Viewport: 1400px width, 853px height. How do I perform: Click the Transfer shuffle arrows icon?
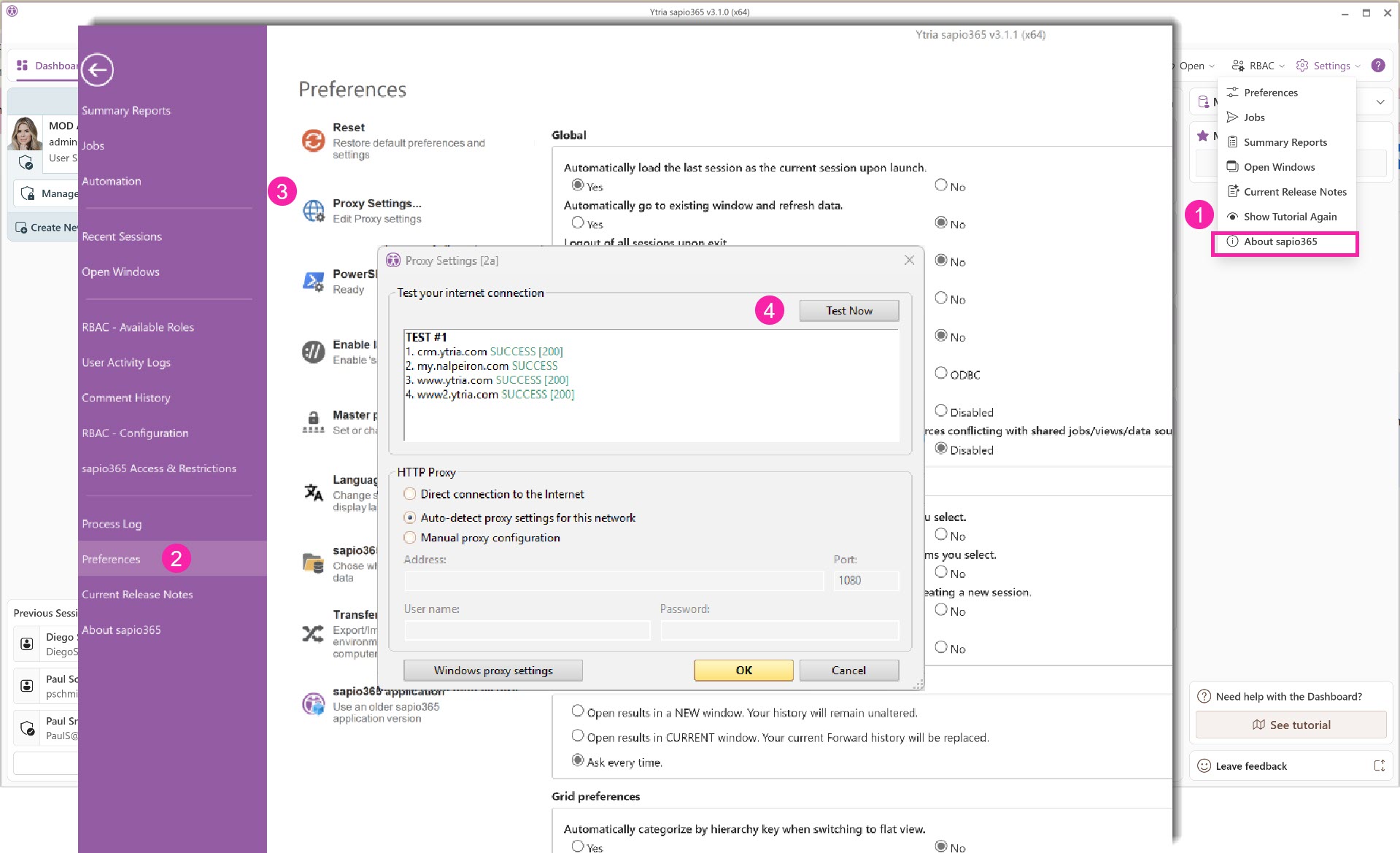[313, 633]
